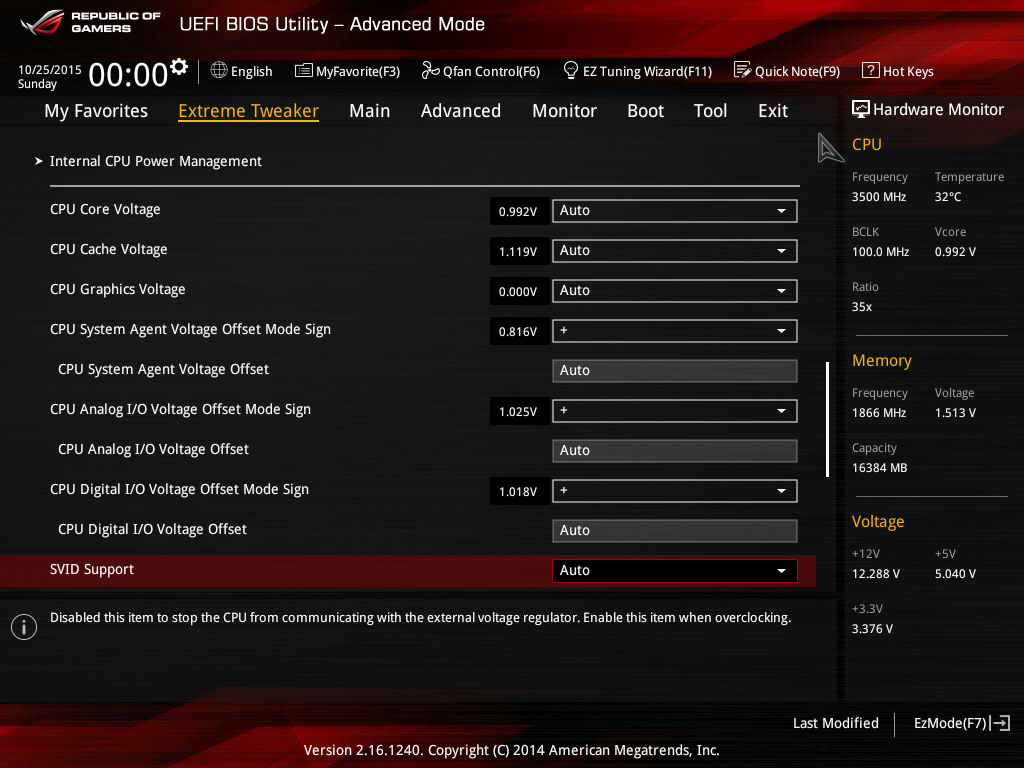Open Analog I/O Voltage Offset Mode Sign dropdown
Image resolution: width=1024 pixels, height=768 pixels.
(x=675, y=411)
